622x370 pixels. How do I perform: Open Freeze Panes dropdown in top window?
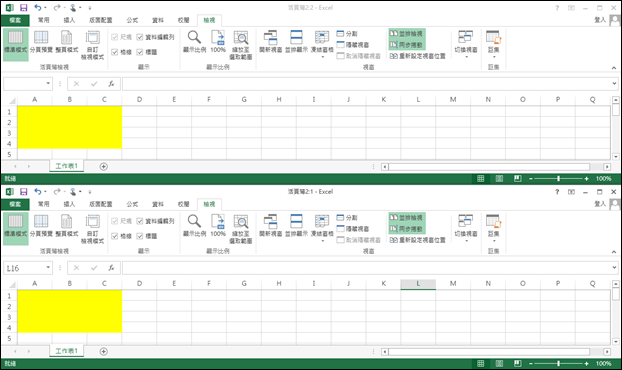[x=322, y=57]
